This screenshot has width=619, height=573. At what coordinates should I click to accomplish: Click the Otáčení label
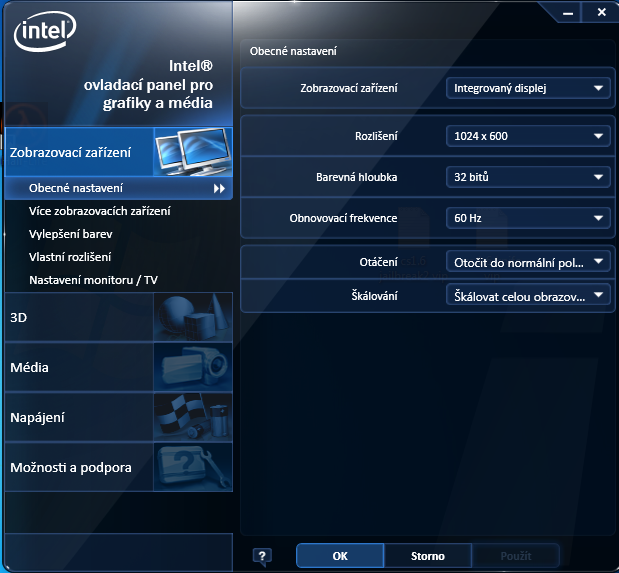tap(378, 262)
